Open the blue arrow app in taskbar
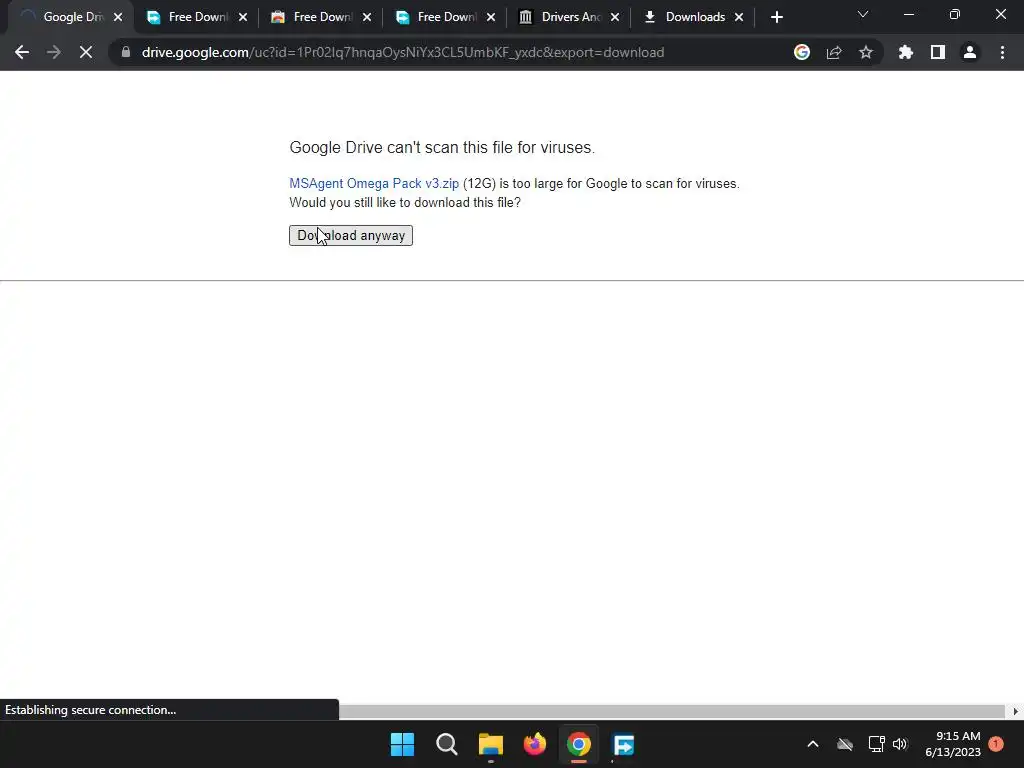The image size is (1024, 768). (623, 744)
